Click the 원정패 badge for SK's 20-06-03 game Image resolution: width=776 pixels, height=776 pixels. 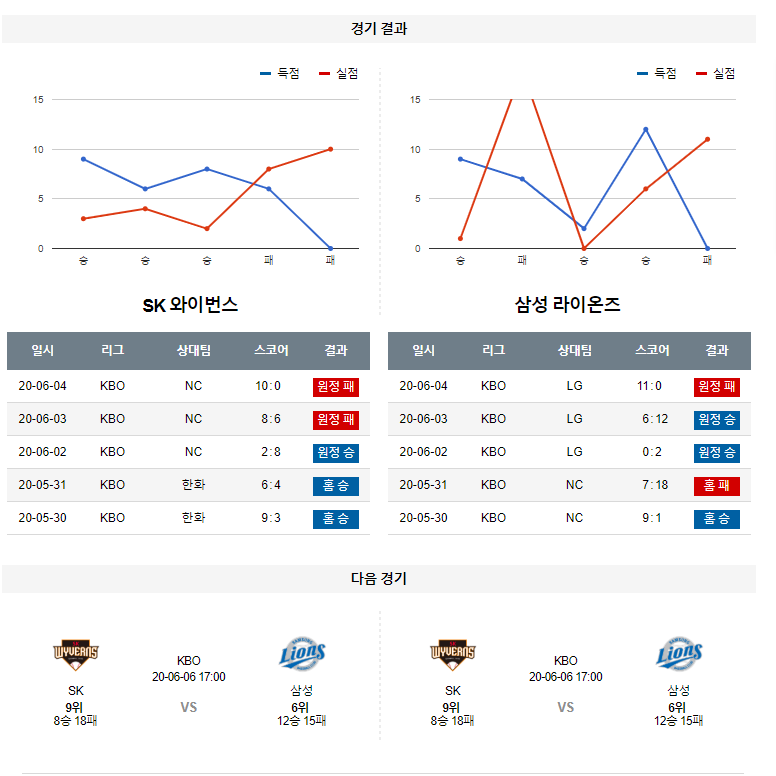(x=336, y=420)
